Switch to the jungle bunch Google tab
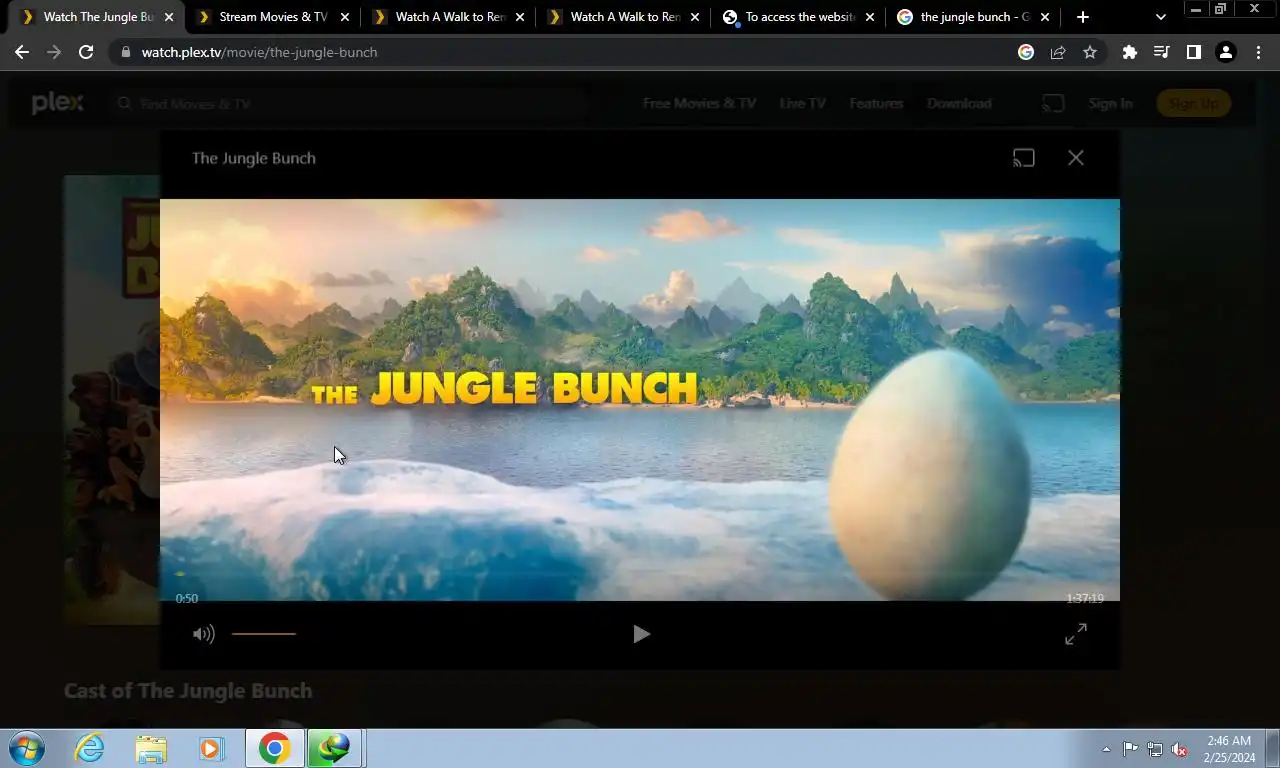The image size is (1280, 768). tap(973, 17)
